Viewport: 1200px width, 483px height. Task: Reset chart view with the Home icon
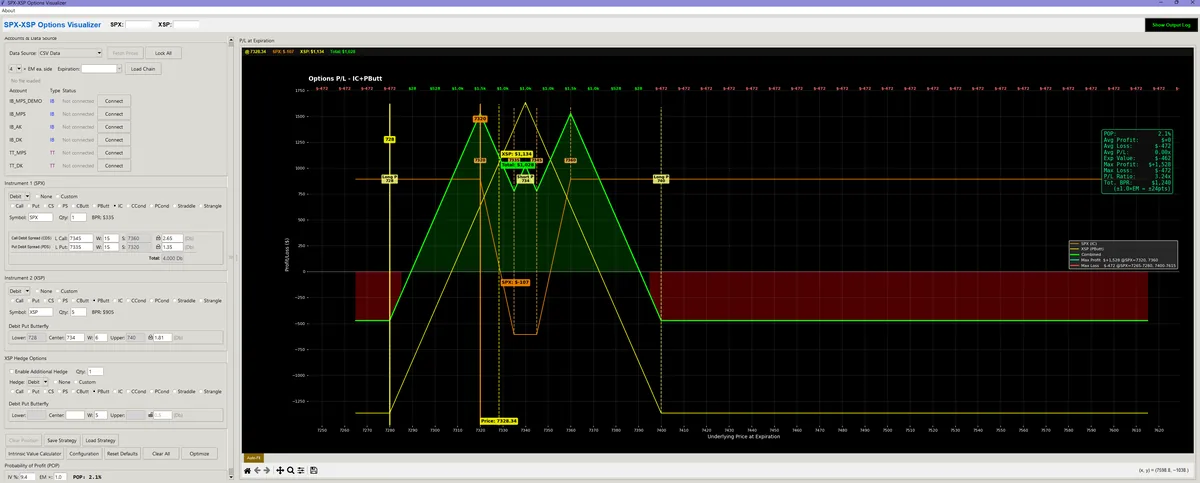[x=247, y=470]
